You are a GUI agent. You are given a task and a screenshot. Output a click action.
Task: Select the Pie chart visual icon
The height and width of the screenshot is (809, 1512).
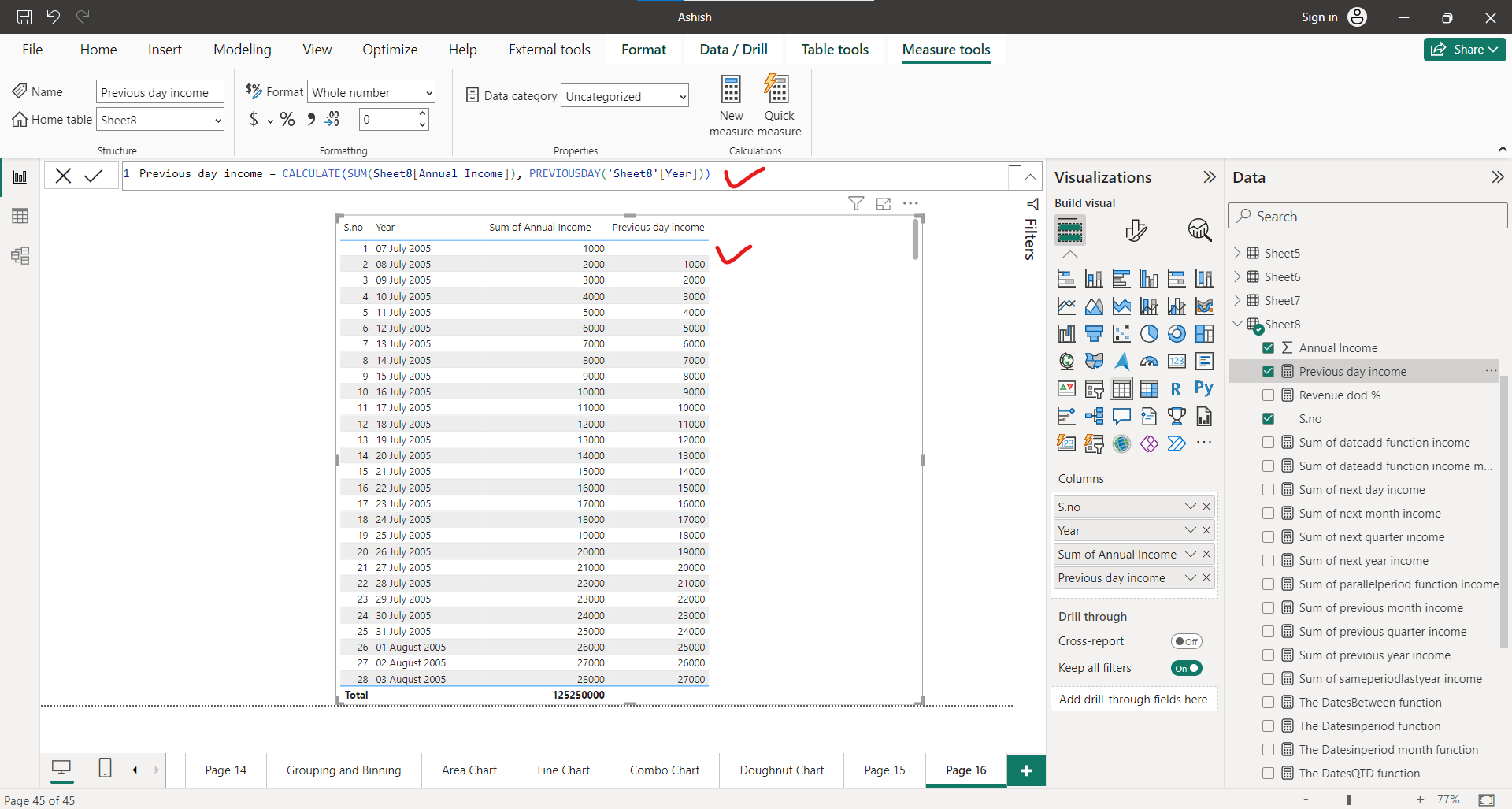pyautogui.click(x=1150, y=333)
